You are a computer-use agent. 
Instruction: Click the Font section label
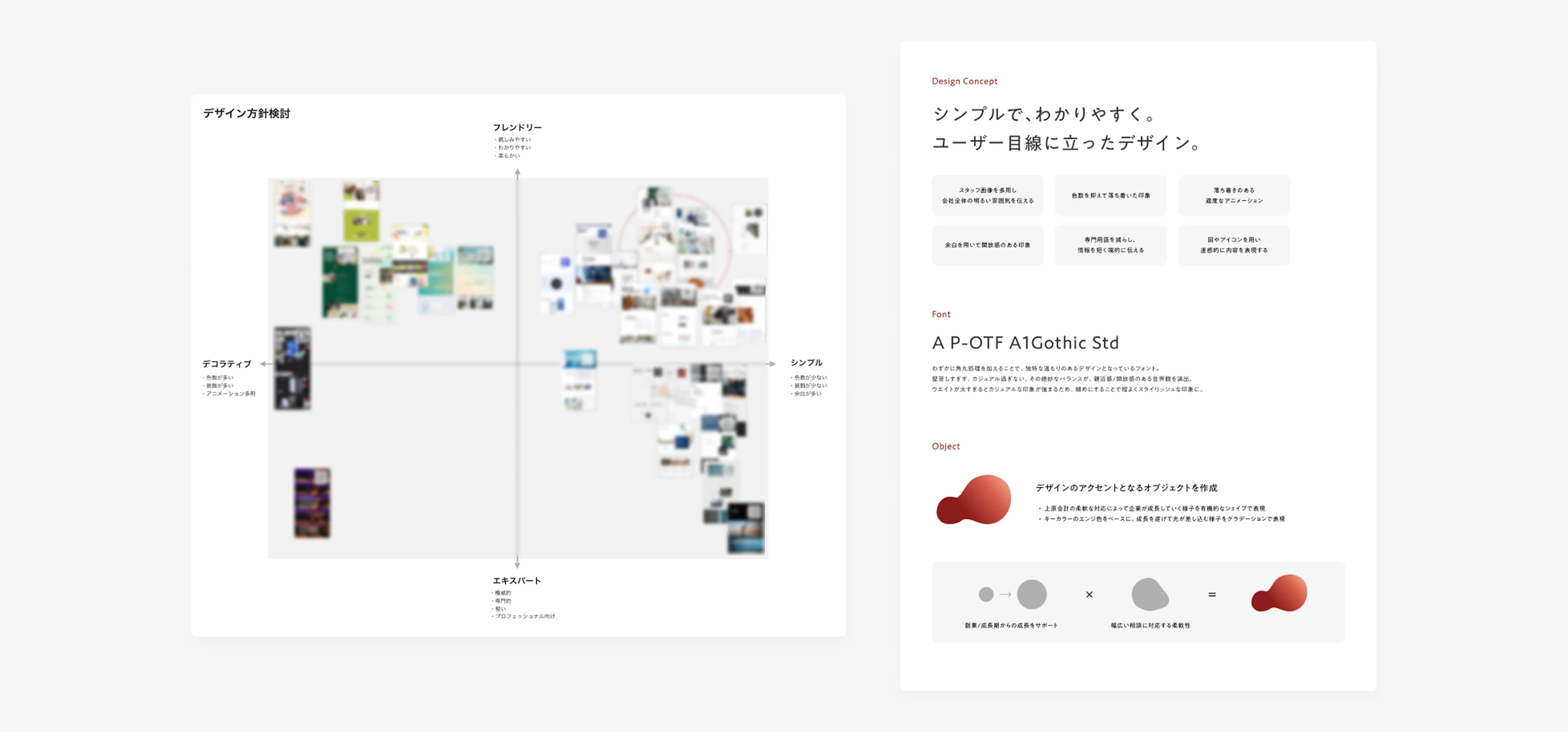point(941,314)
